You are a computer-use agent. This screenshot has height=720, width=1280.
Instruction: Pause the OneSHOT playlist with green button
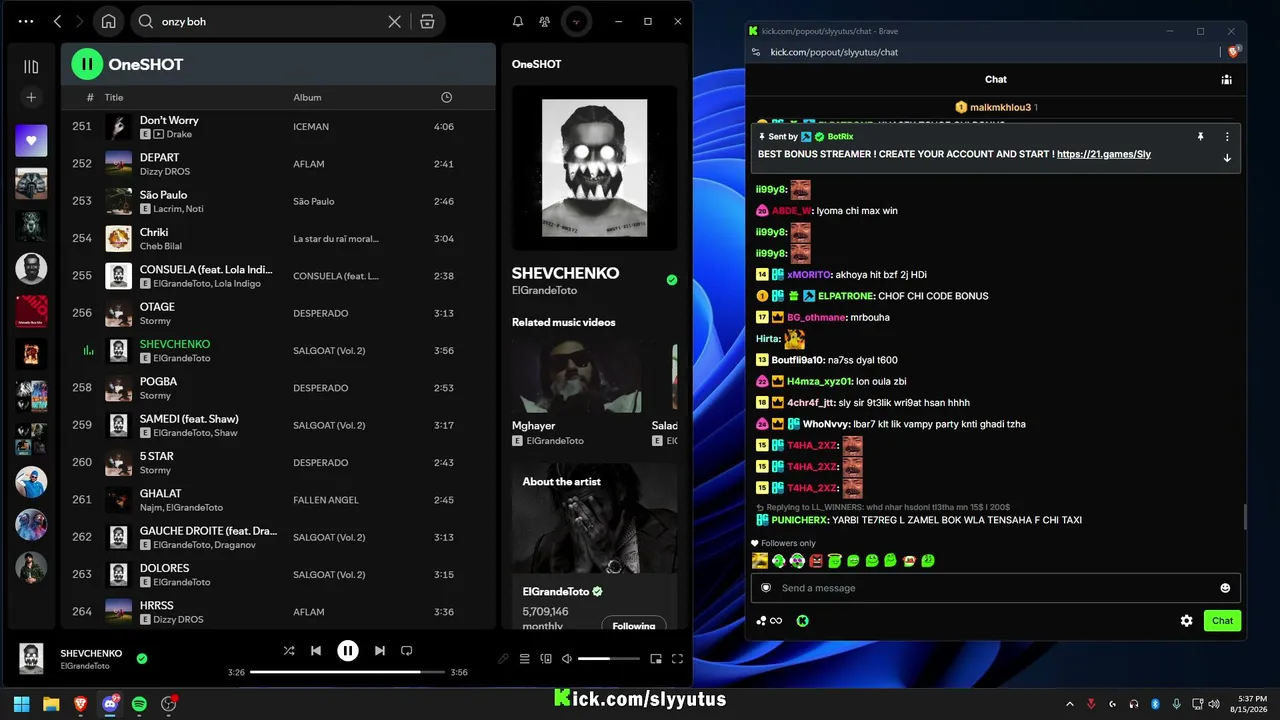tap(87, 64)
